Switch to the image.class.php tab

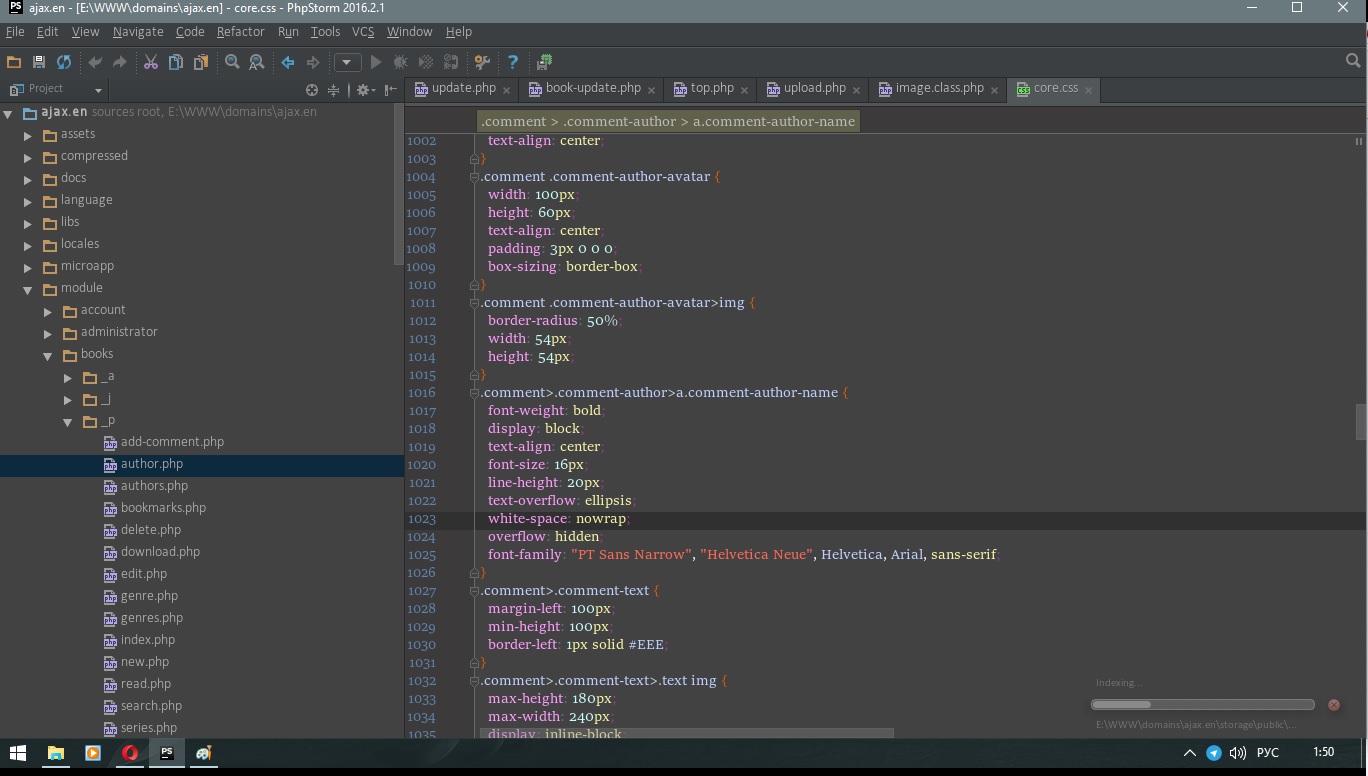point(939,88)
